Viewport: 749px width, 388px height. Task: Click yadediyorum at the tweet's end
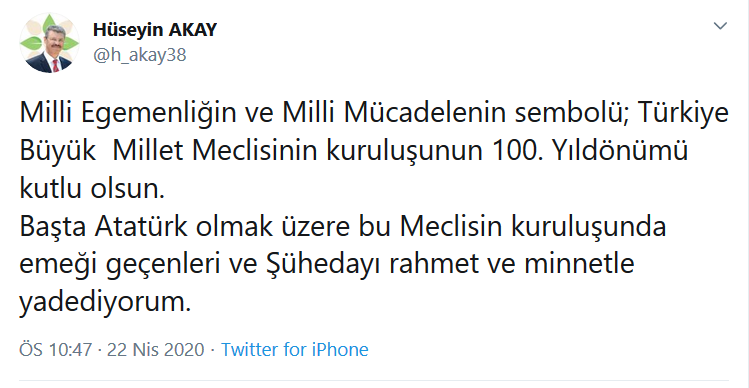(105, 302)
